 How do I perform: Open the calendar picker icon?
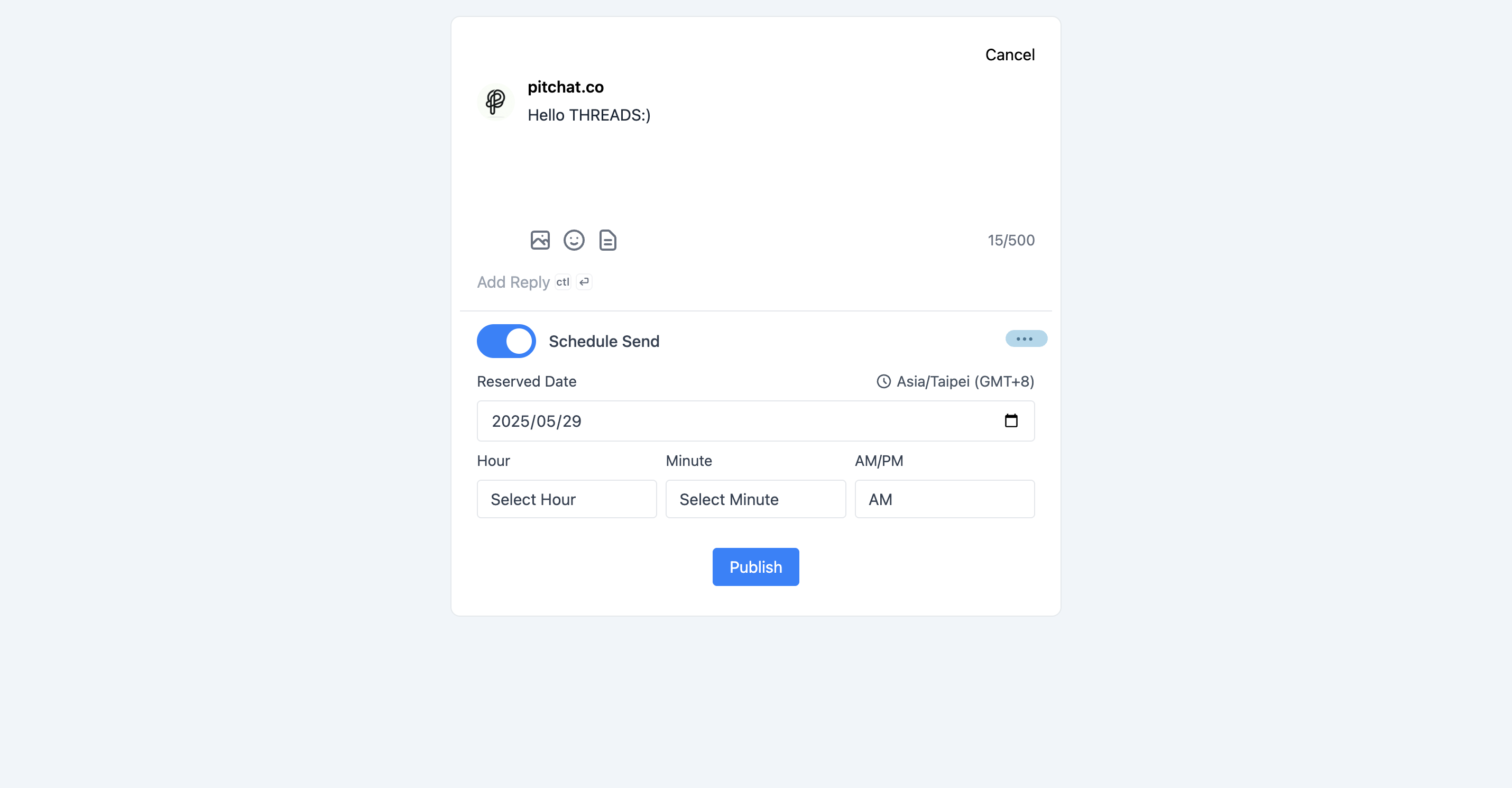[x=1011, y=420]
